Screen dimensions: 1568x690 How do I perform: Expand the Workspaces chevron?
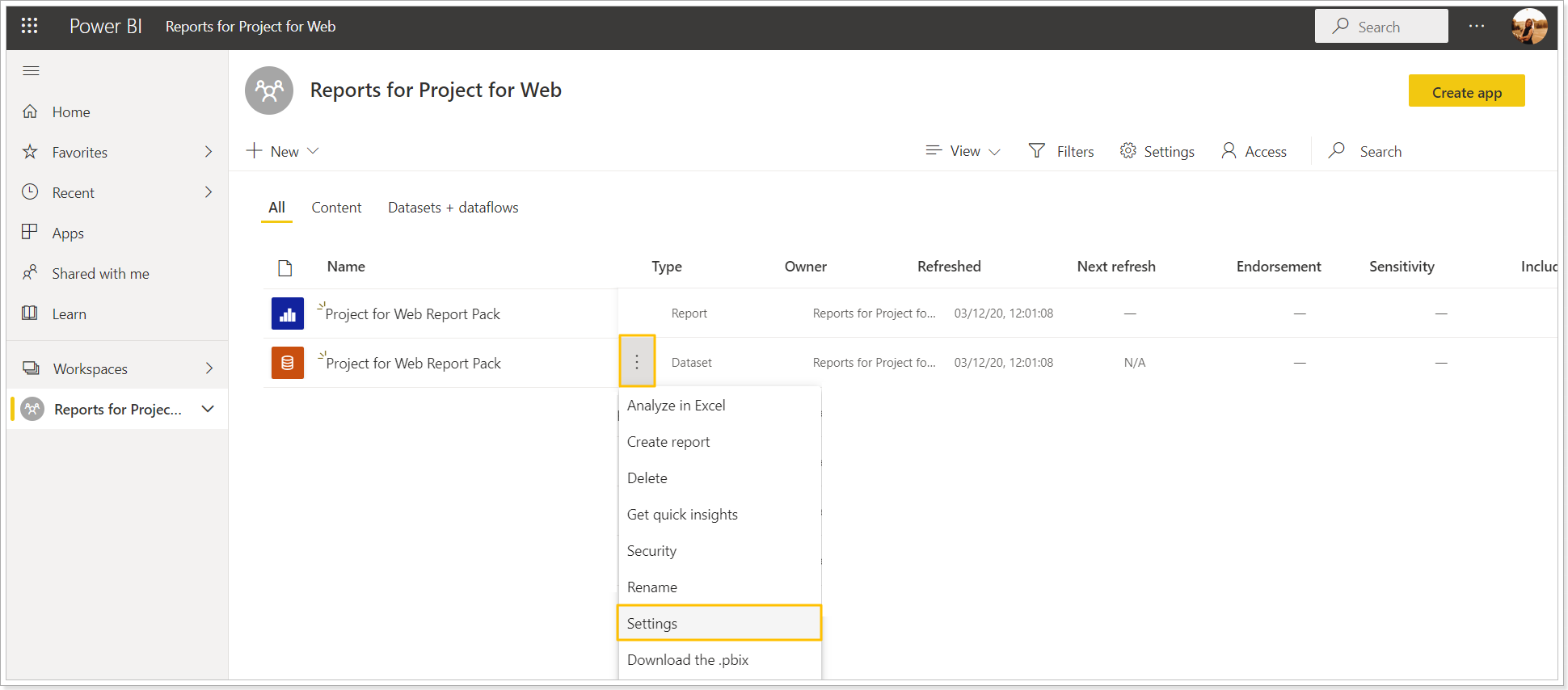pyautogui.click(x=209, y=368)
